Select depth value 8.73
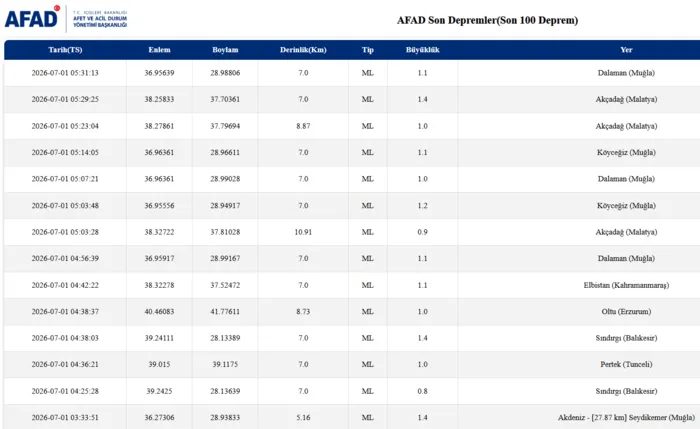Screen dimensions: 700x429 point(303,311)
